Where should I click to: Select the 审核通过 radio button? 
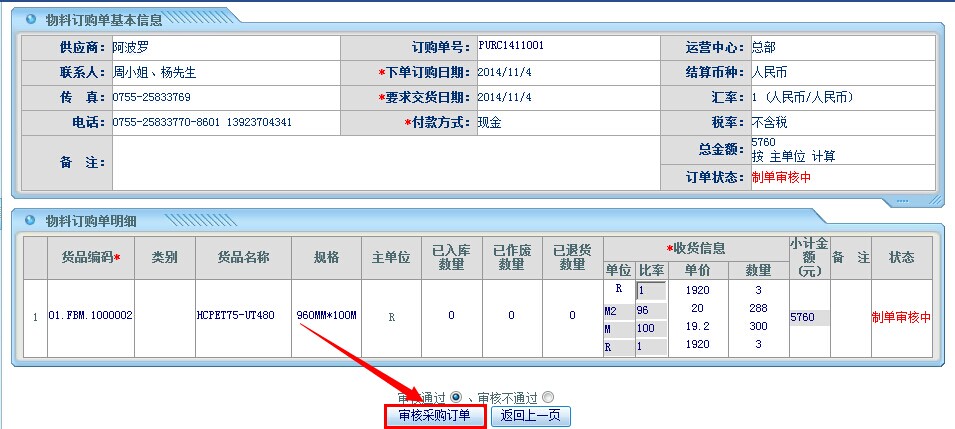[457, 397]
